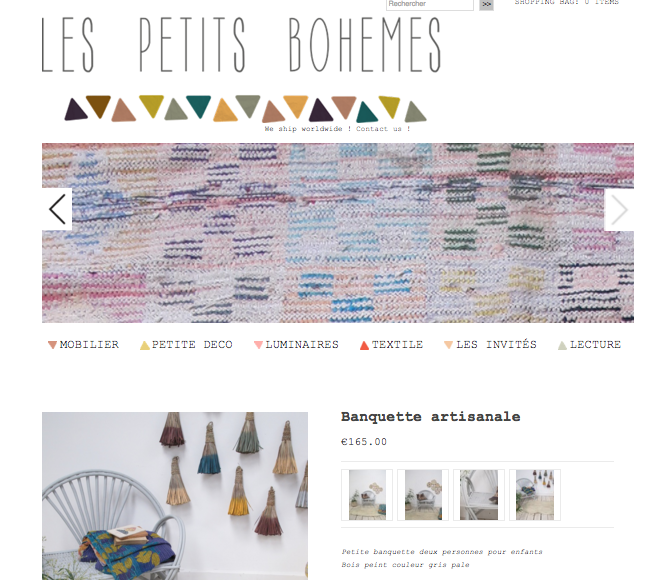Screen dimensions: 656x580
Task: Click the search submit arrow button
Action: click(486, 4)
